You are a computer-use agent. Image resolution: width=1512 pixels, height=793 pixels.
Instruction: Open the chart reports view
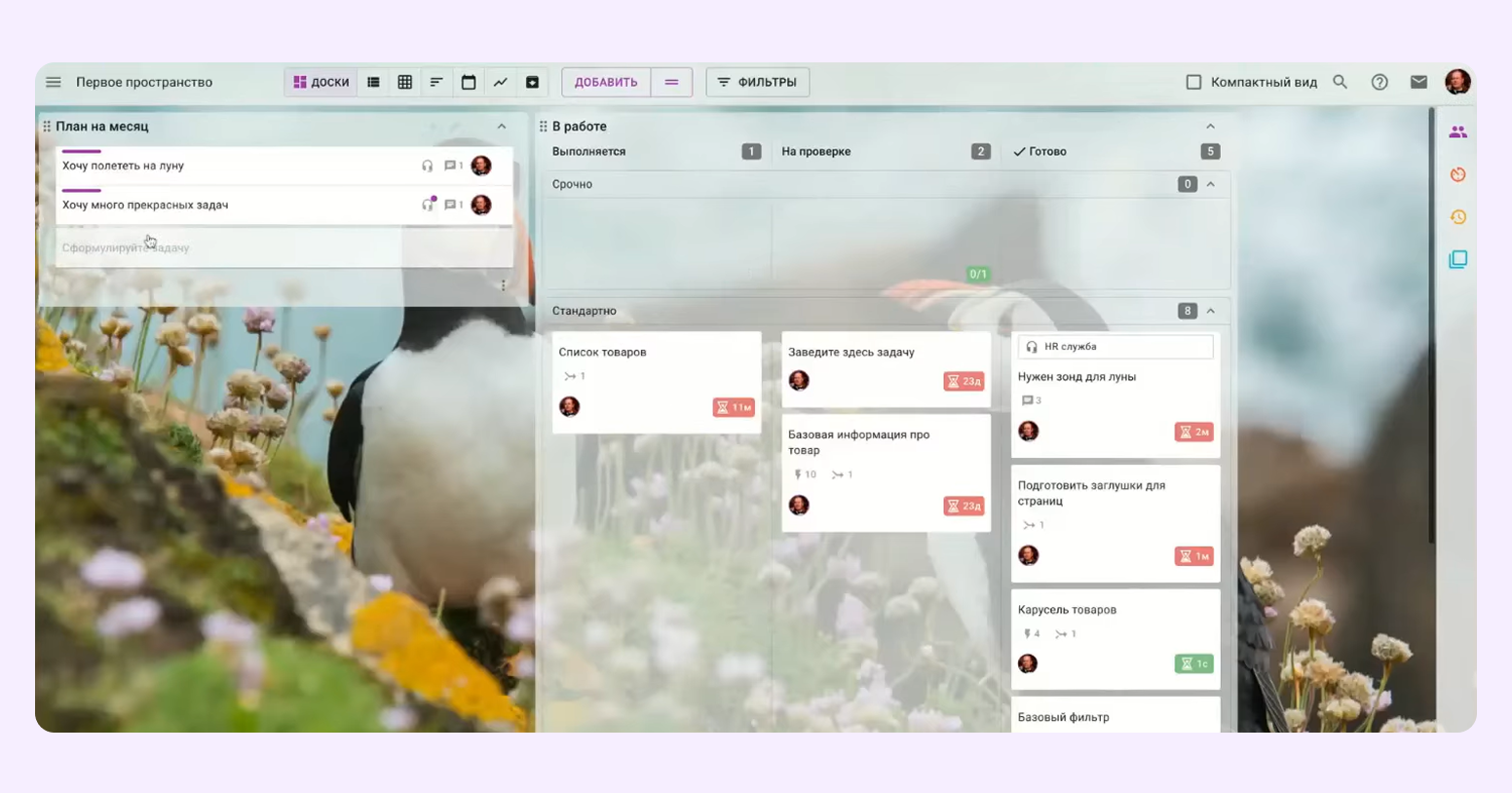[501, 82]
